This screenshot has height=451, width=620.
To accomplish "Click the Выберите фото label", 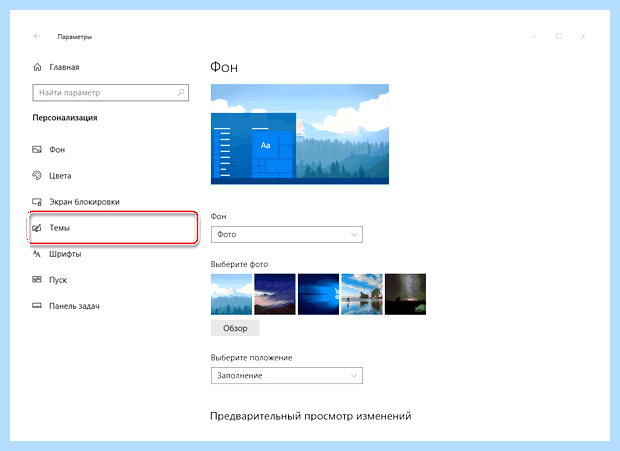I will click(239, 264).
